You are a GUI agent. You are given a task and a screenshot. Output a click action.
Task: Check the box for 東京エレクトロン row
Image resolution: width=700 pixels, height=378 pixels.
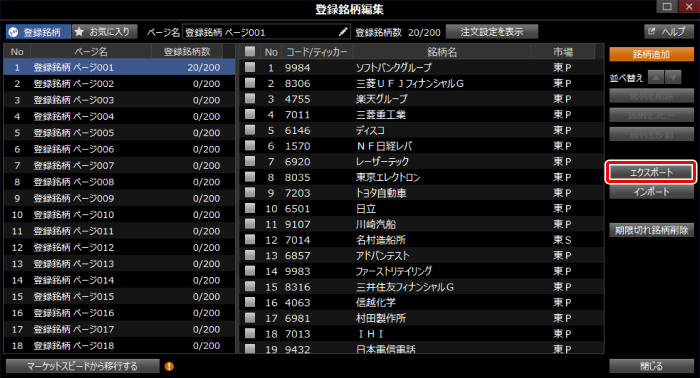pos(250,177)
